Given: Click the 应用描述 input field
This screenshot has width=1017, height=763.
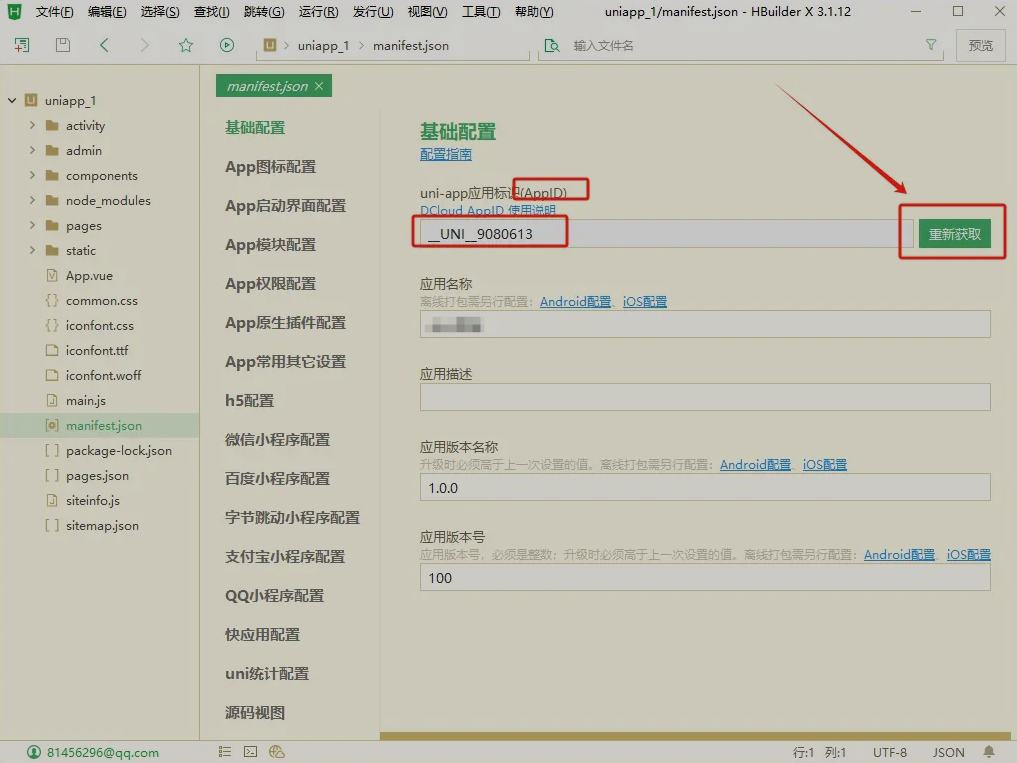Looking at the screenshot, I should point(705,397).
